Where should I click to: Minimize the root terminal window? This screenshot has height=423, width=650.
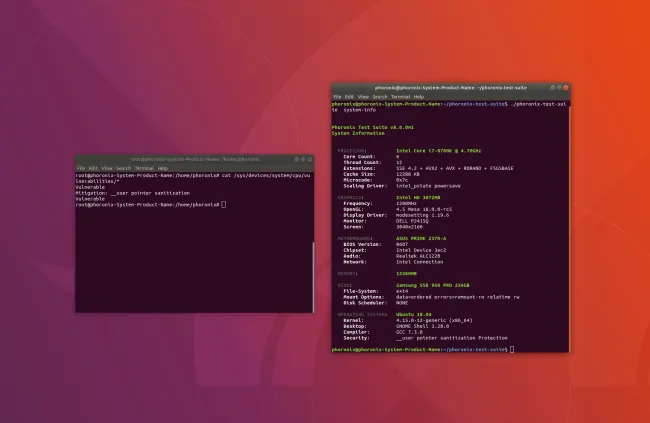pos(296,159)
